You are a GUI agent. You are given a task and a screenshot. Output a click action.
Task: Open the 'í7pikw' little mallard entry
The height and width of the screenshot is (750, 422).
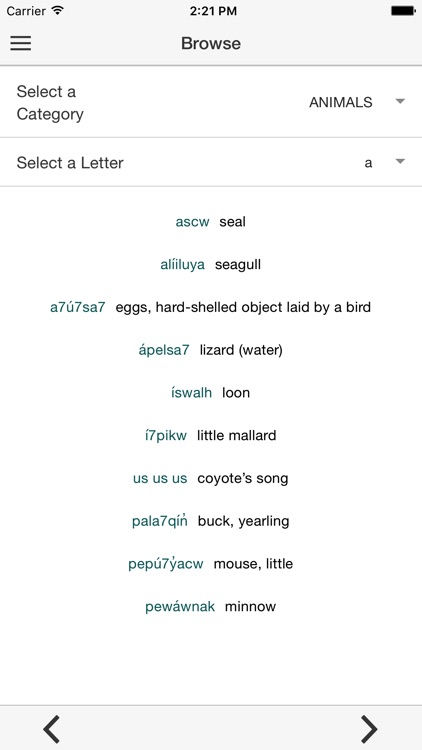(211, 435)
